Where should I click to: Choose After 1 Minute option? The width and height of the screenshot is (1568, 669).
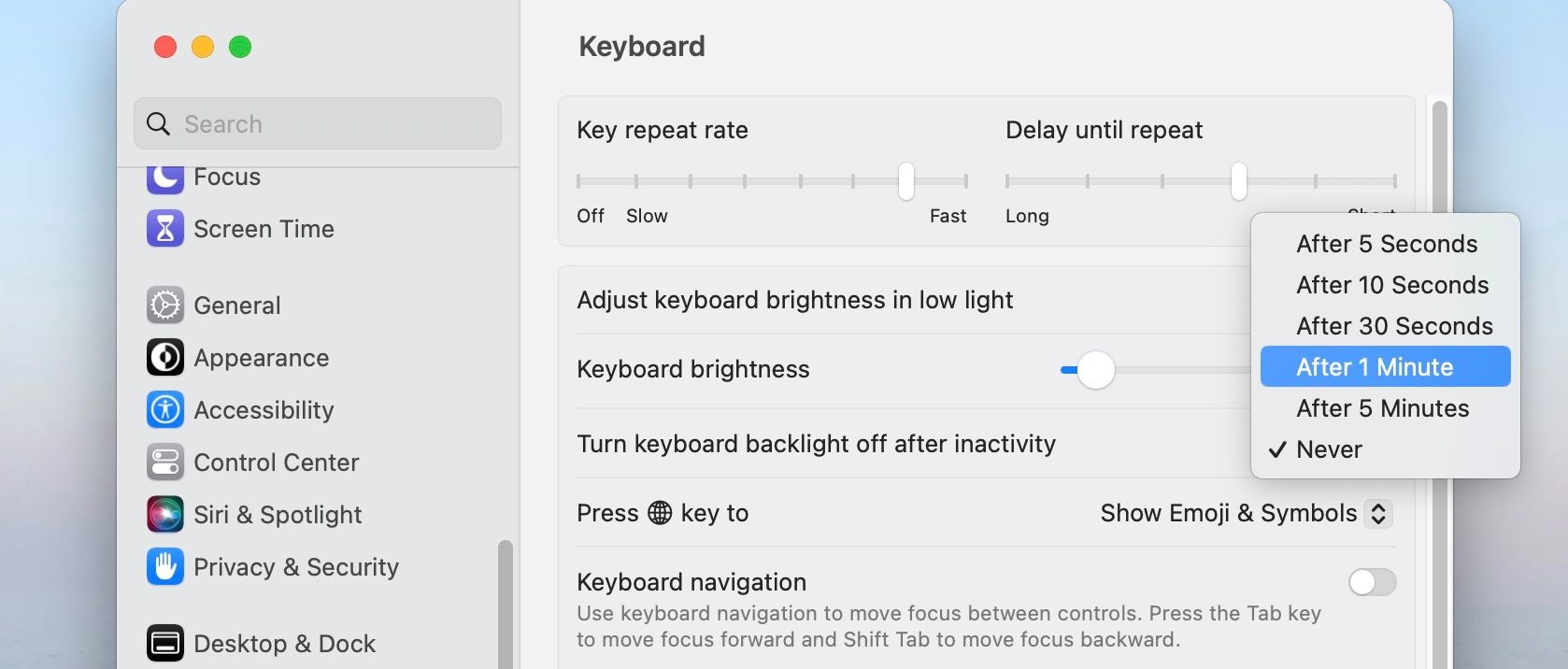(x=1385, y=367)
